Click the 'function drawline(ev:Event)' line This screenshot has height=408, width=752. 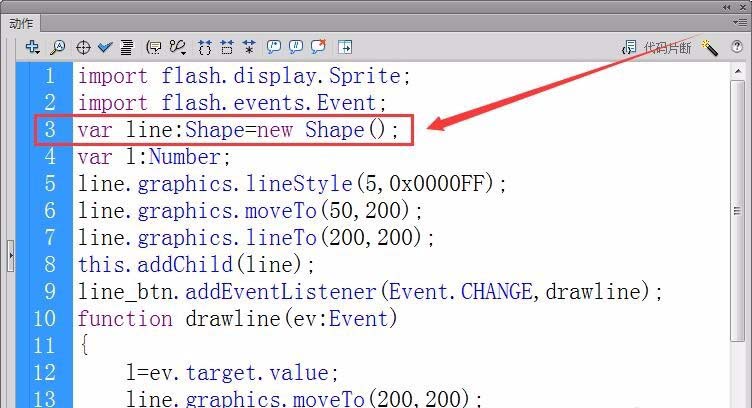click(x=238, y=318)
